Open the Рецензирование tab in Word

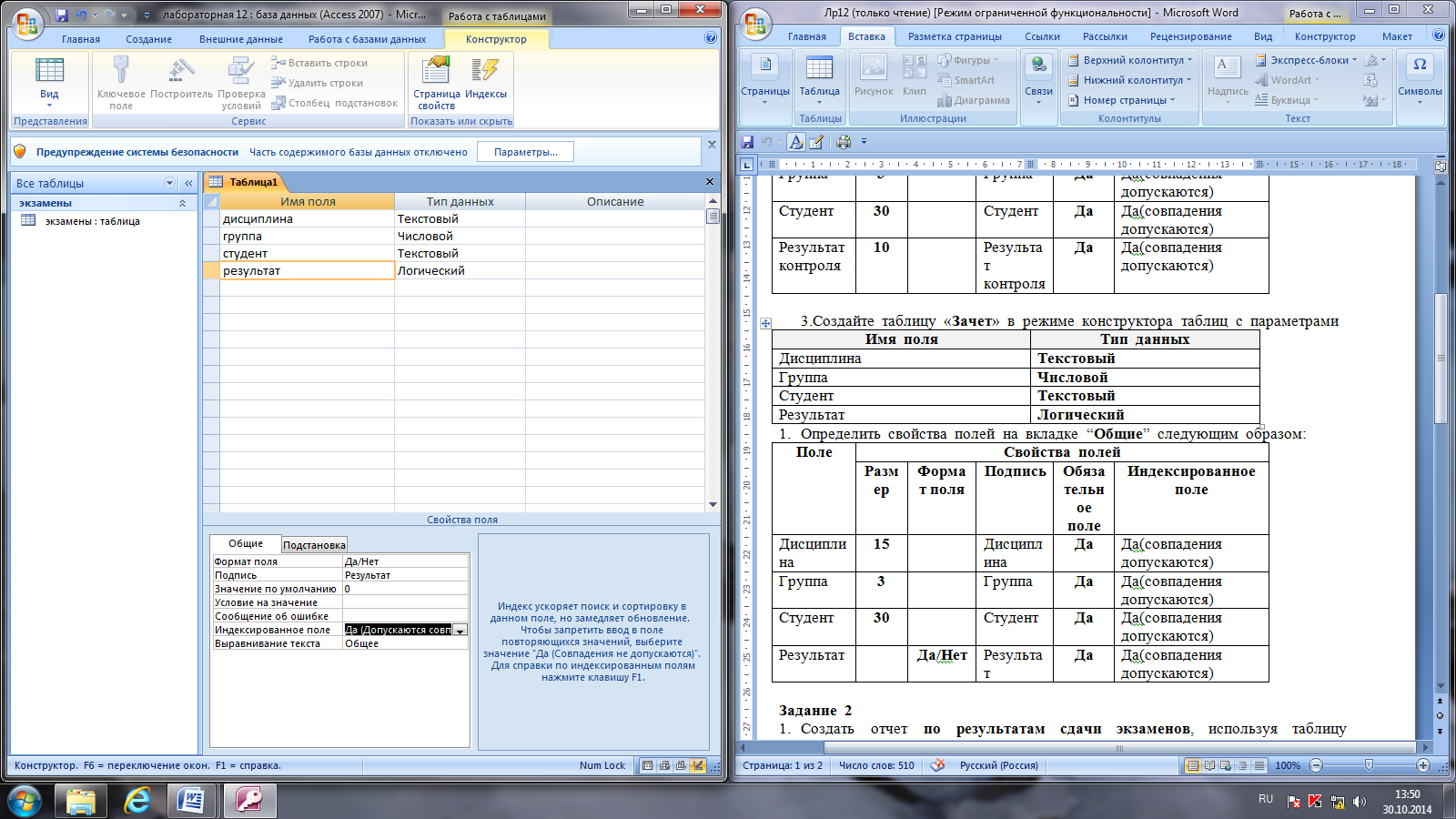point(1190,36)
